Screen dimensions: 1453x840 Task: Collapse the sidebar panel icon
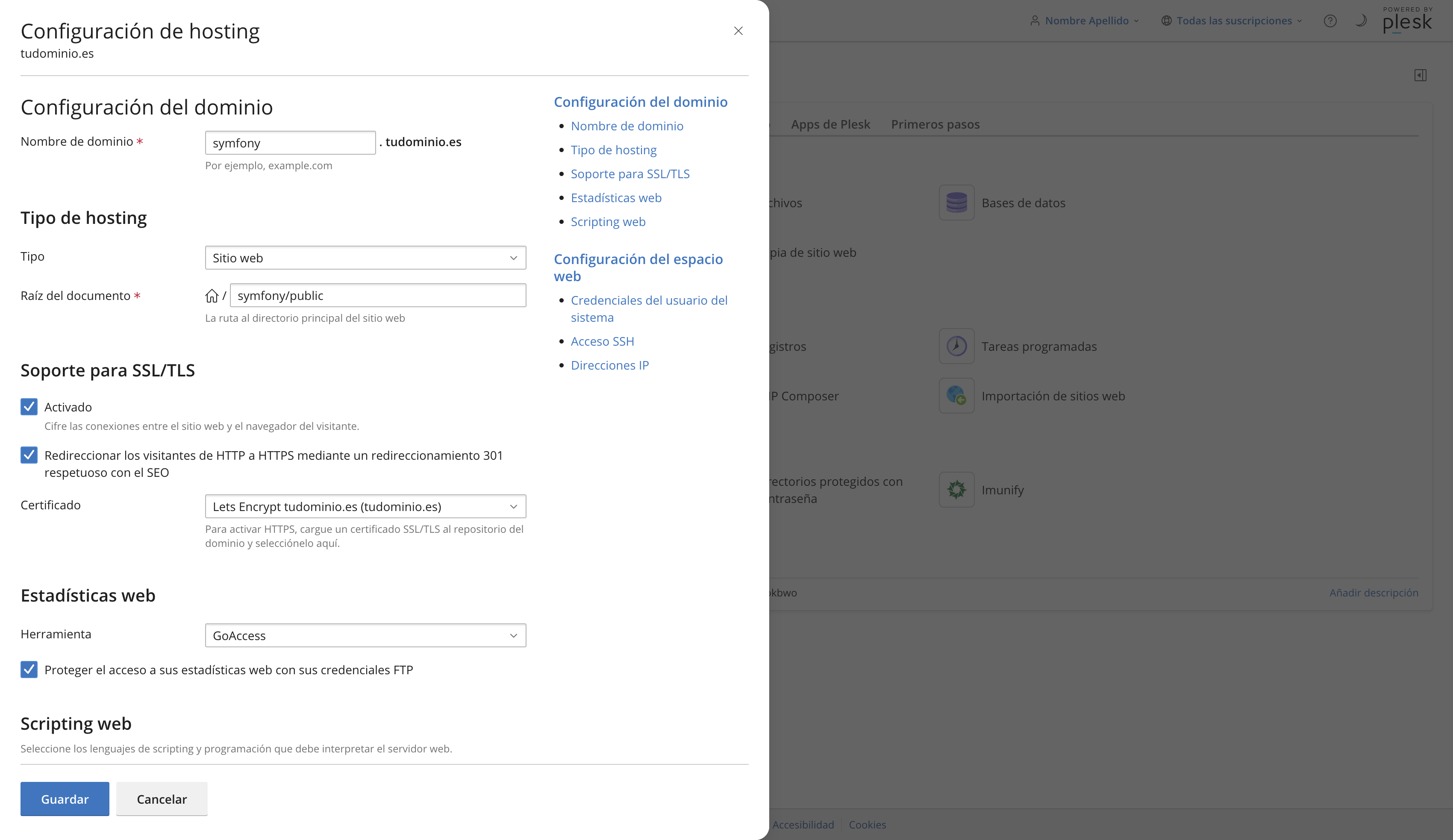1420,75
